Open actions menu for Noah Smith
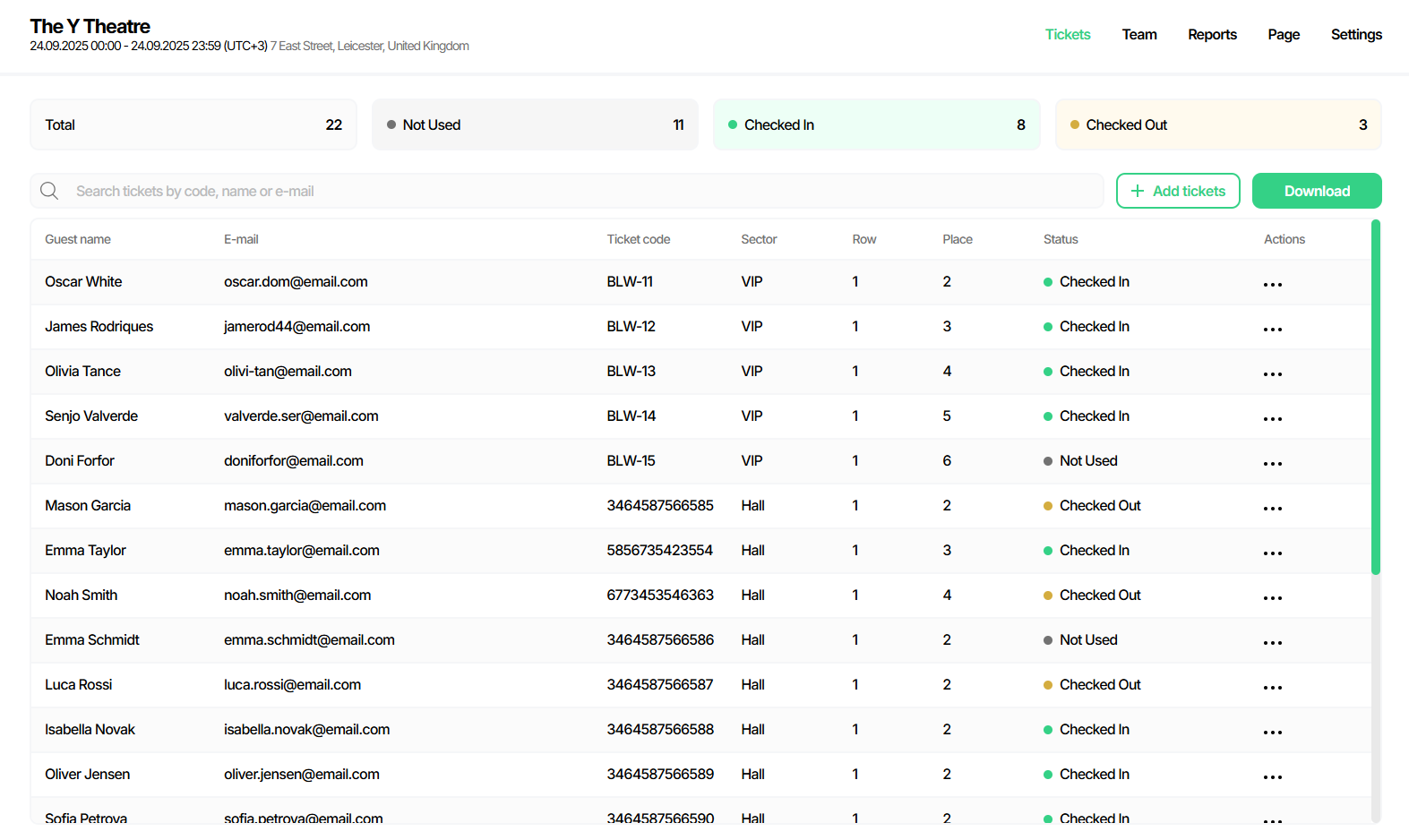 (x=1272, y=597)
